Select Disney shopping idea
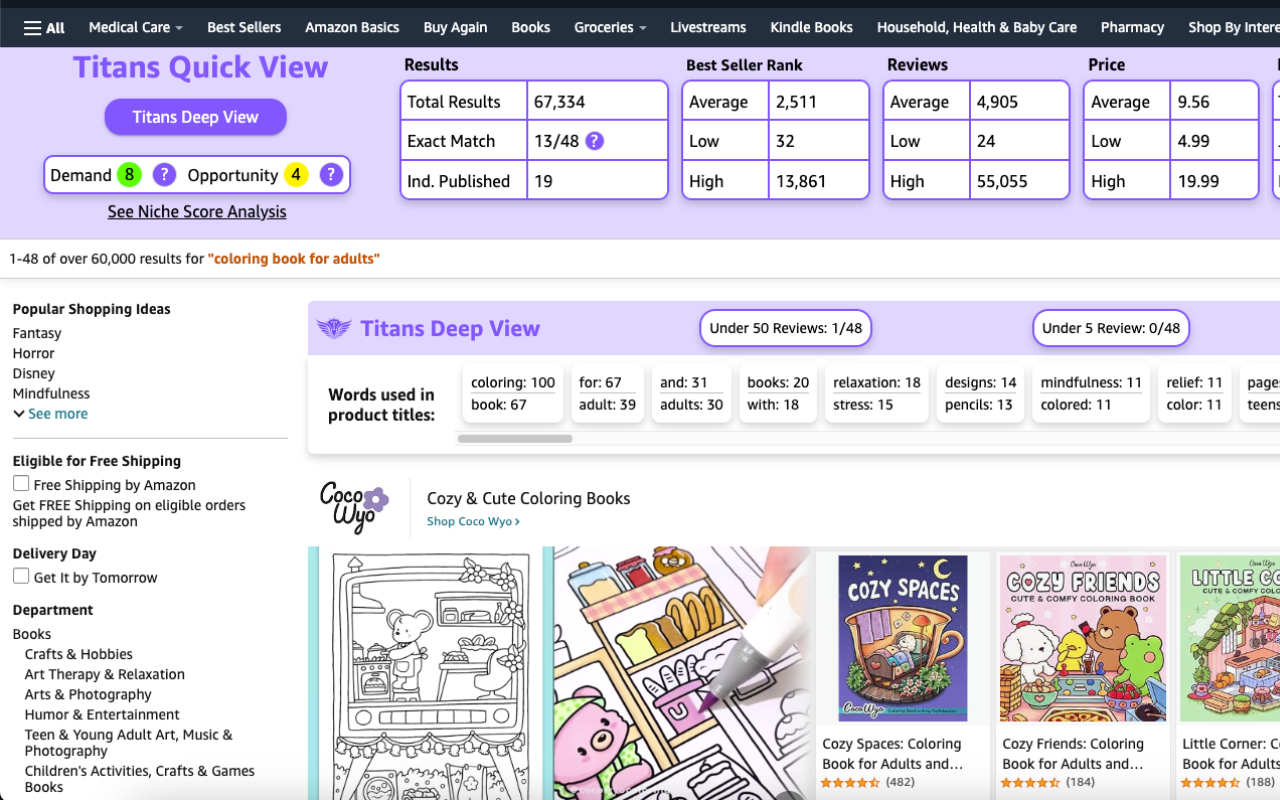The width and height of the screenshot is (1280, 800). (x=34, y=373)
